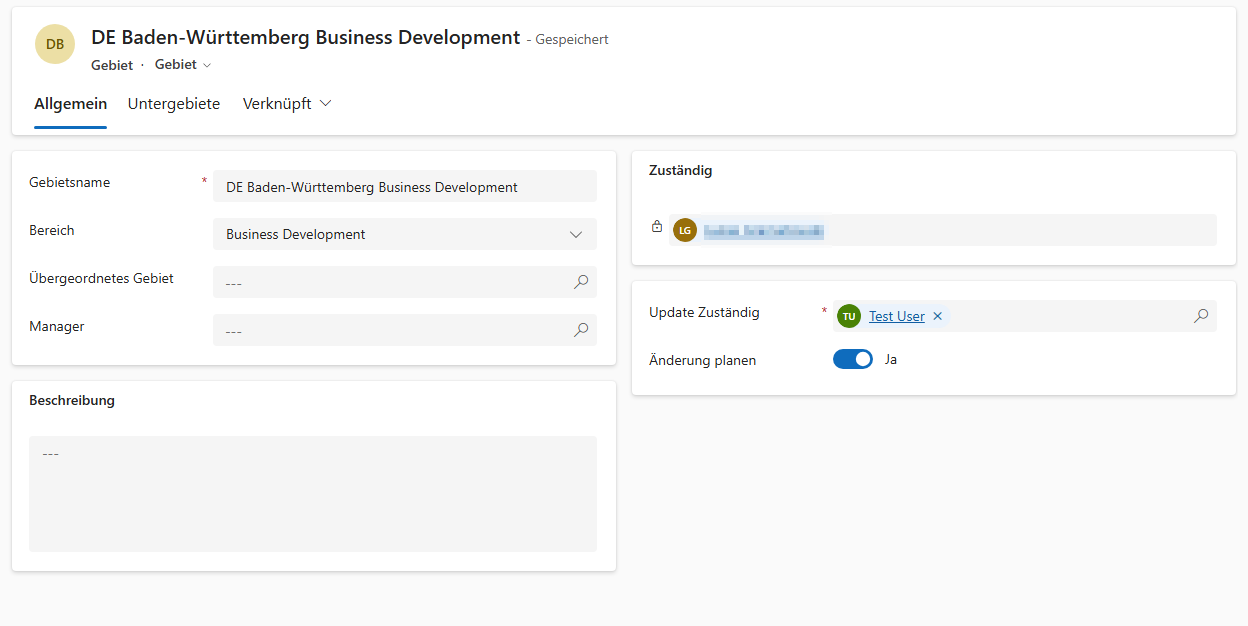Image resolution: width=1248 pixels, height=626 pixels.
Task: Toggle the Änderung planen switch
Action: coord(853,359)
